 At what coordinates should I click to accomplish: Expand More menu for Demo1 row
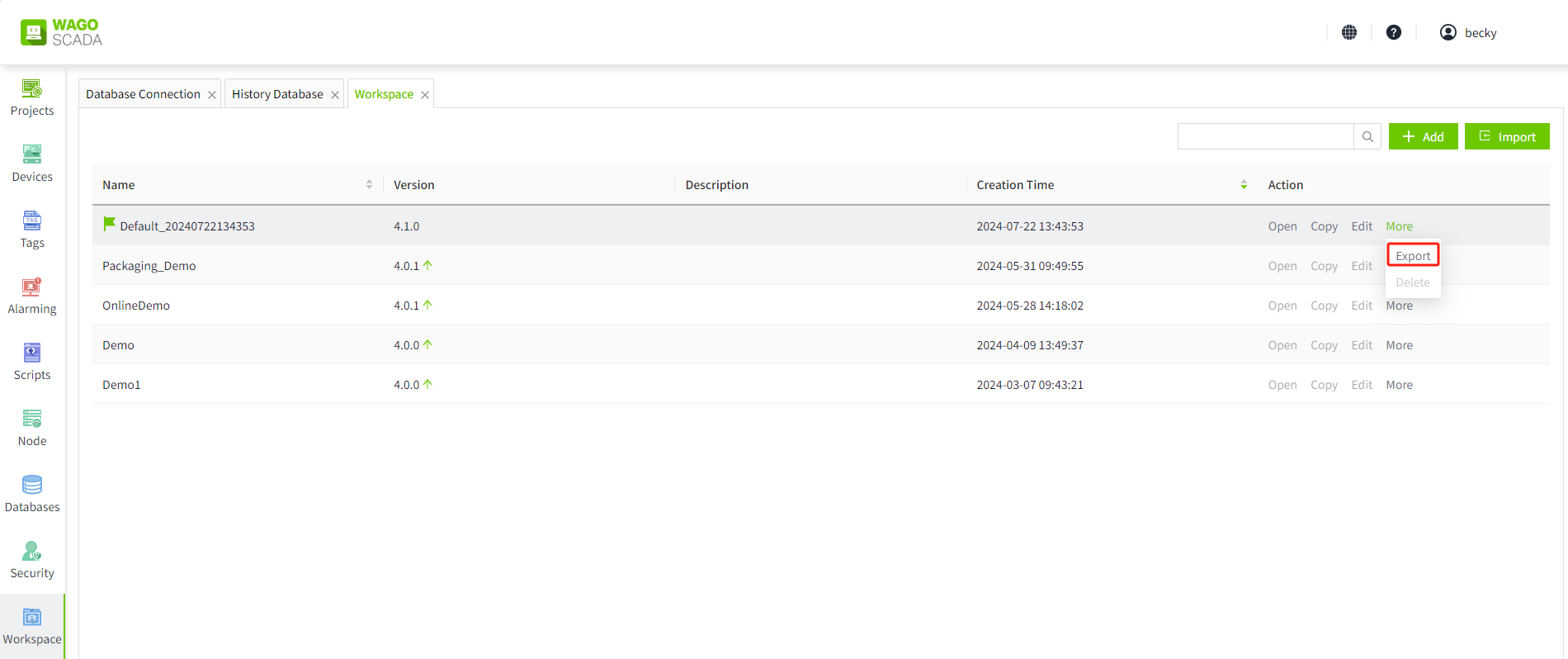point(1399,385)
